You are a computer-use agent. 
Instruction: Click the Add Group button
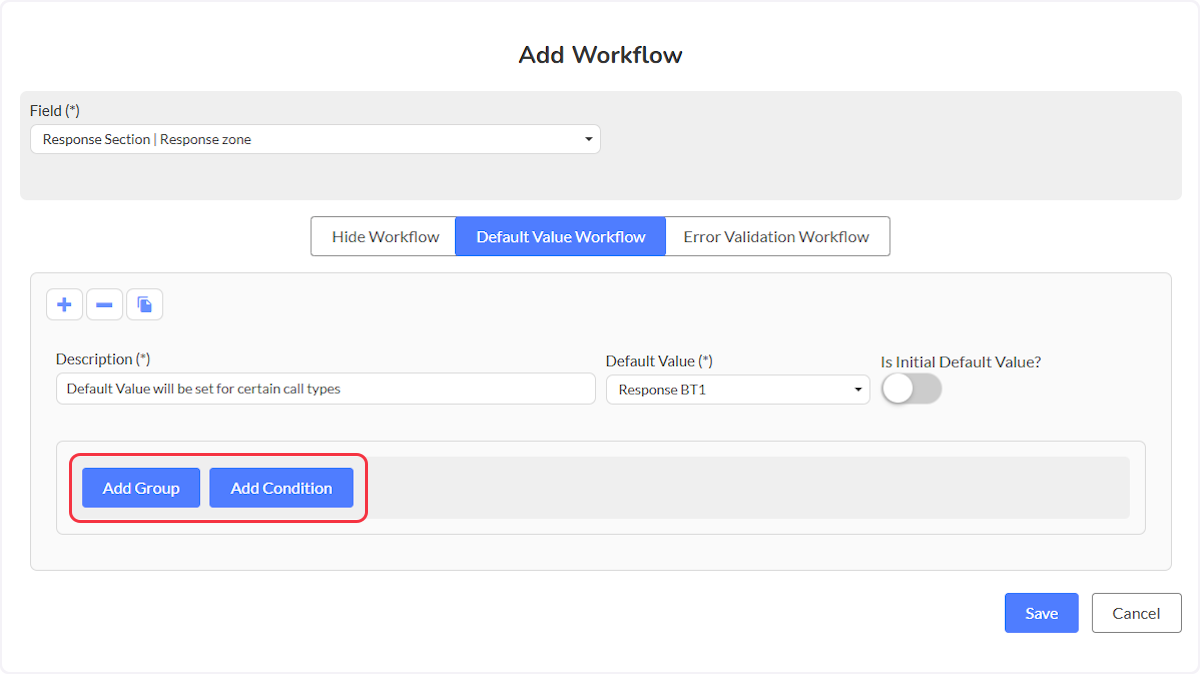tap(141, 488)
